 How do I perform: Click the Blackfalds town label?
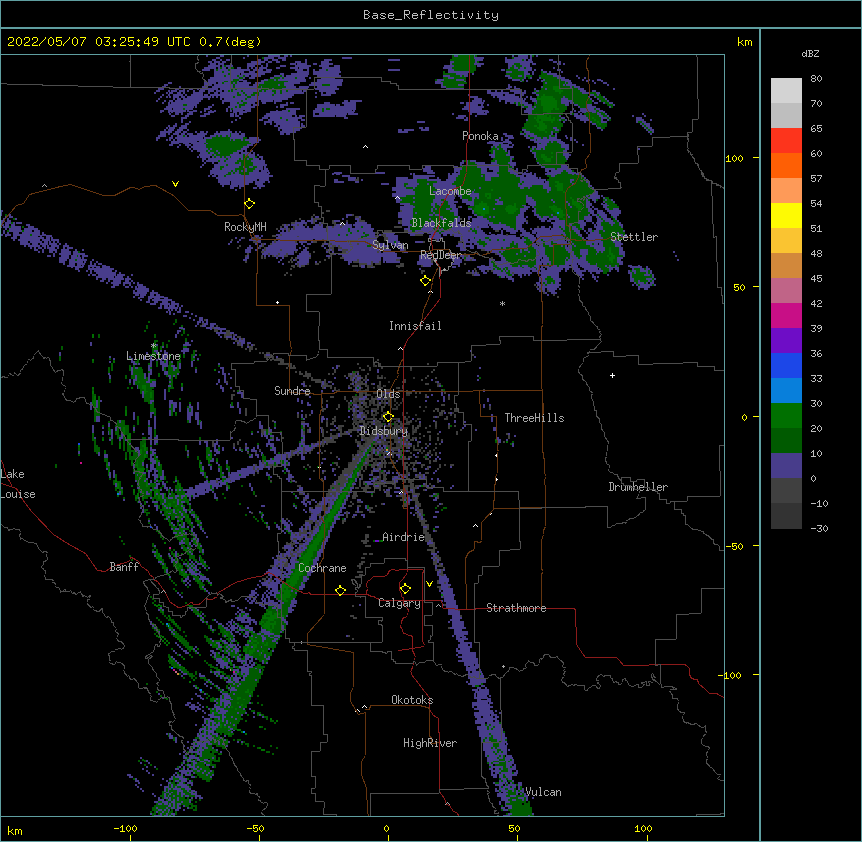coord(441,223)
